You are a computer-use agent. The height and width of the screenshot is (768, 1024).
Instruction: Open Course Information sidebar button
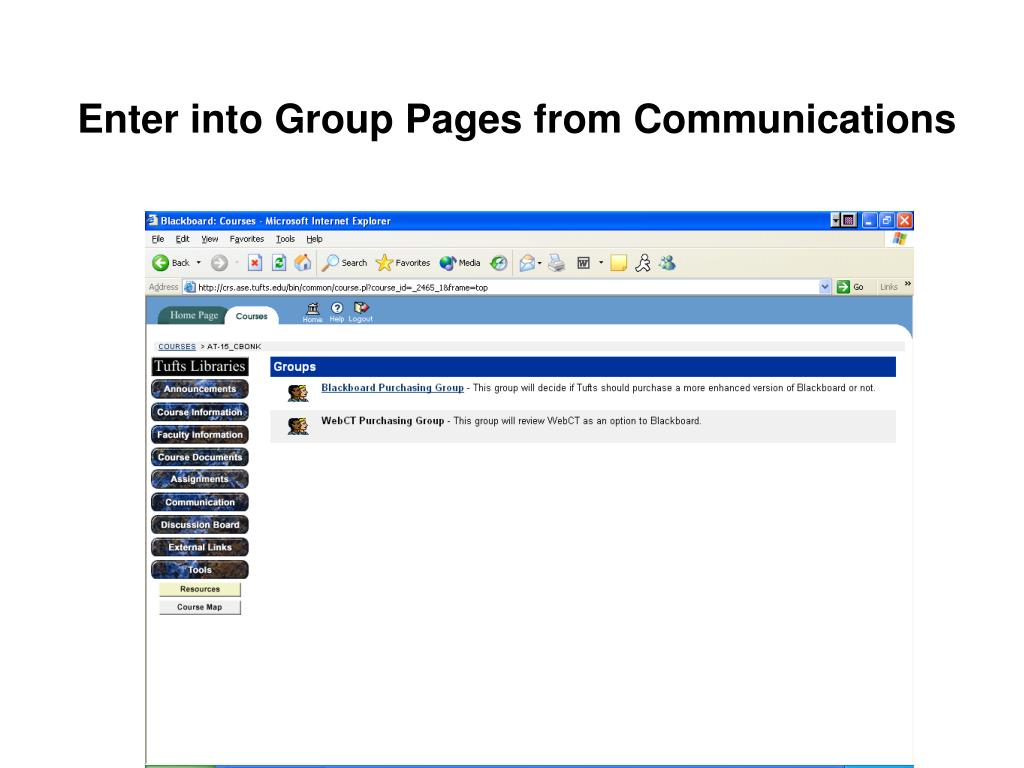tap(200, 412)
